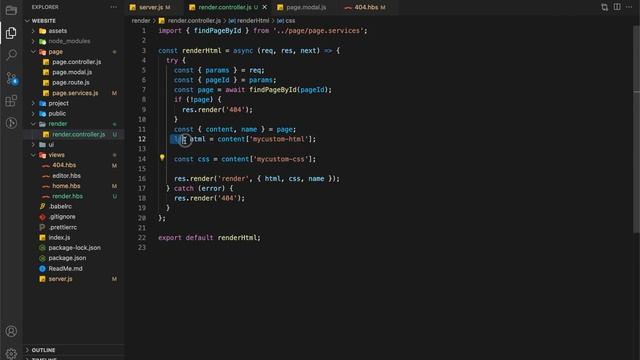The width and height of the screenshot is (640, 360).
Task: Open the Source Control view
Action: pyautogui.click(x=11, y=78)
